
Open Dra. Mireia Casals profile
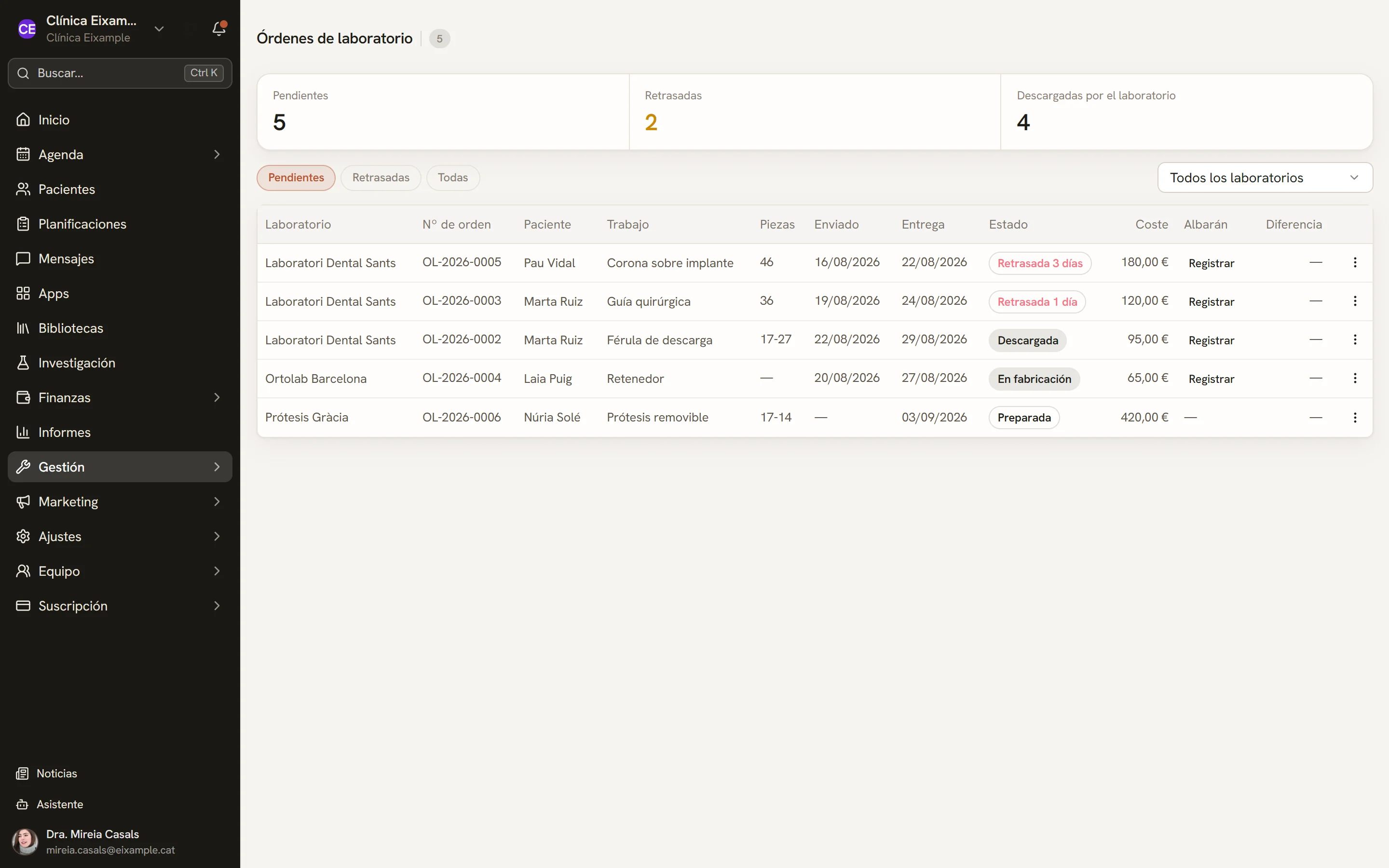tap(120, 841)
